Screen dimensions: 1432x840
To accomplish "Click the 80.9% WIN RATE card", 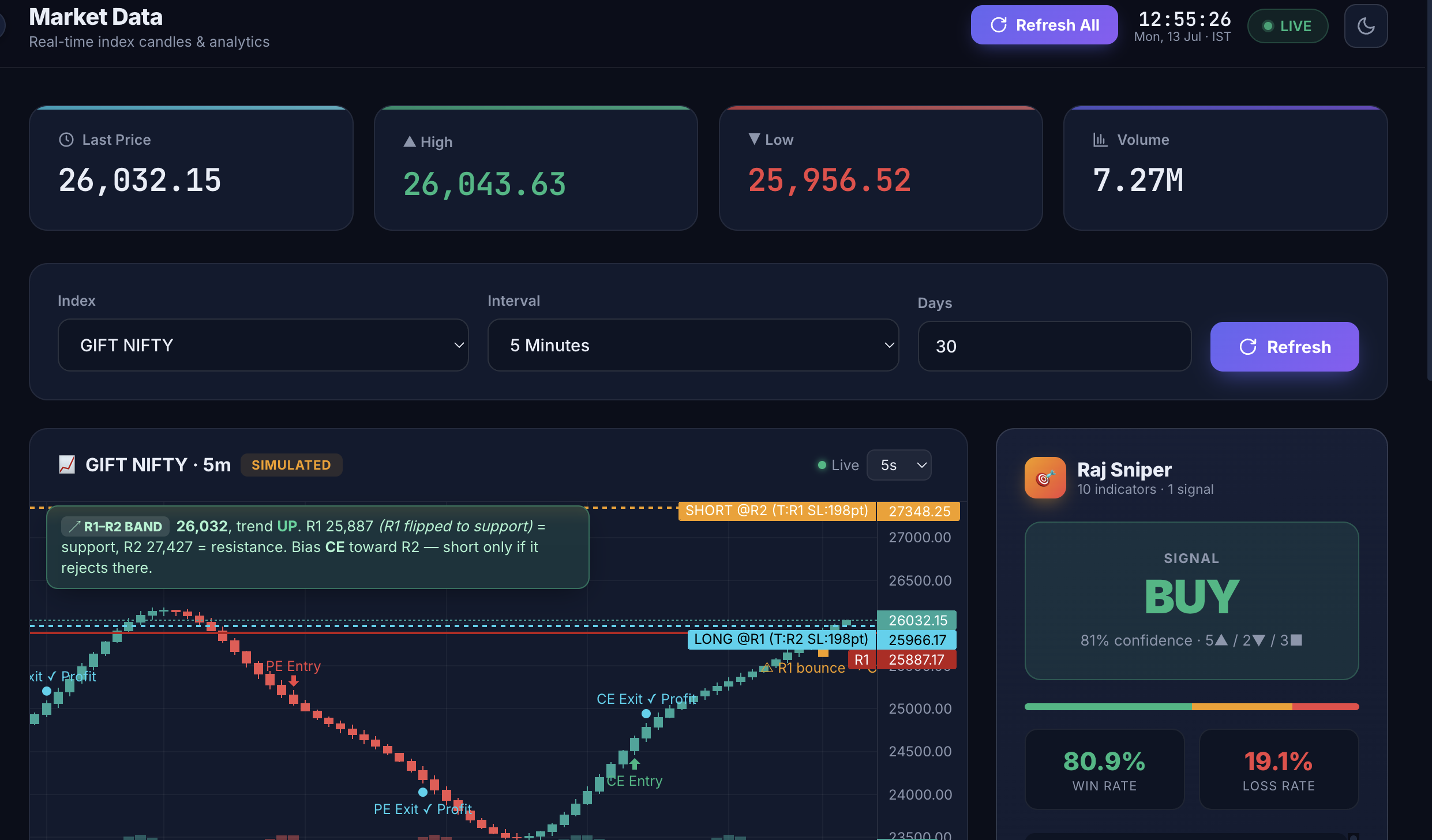I will pos(1104,769).
